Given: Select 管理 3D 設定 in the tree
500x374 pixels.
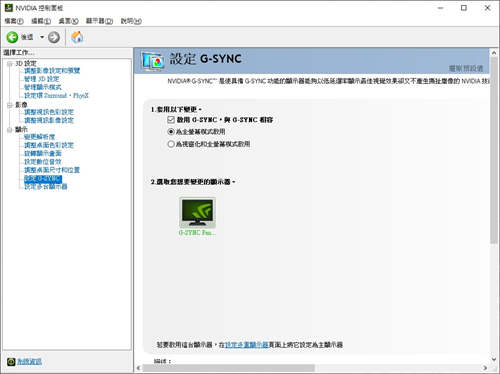Looking at the screenshot, I should pos(42,79).
